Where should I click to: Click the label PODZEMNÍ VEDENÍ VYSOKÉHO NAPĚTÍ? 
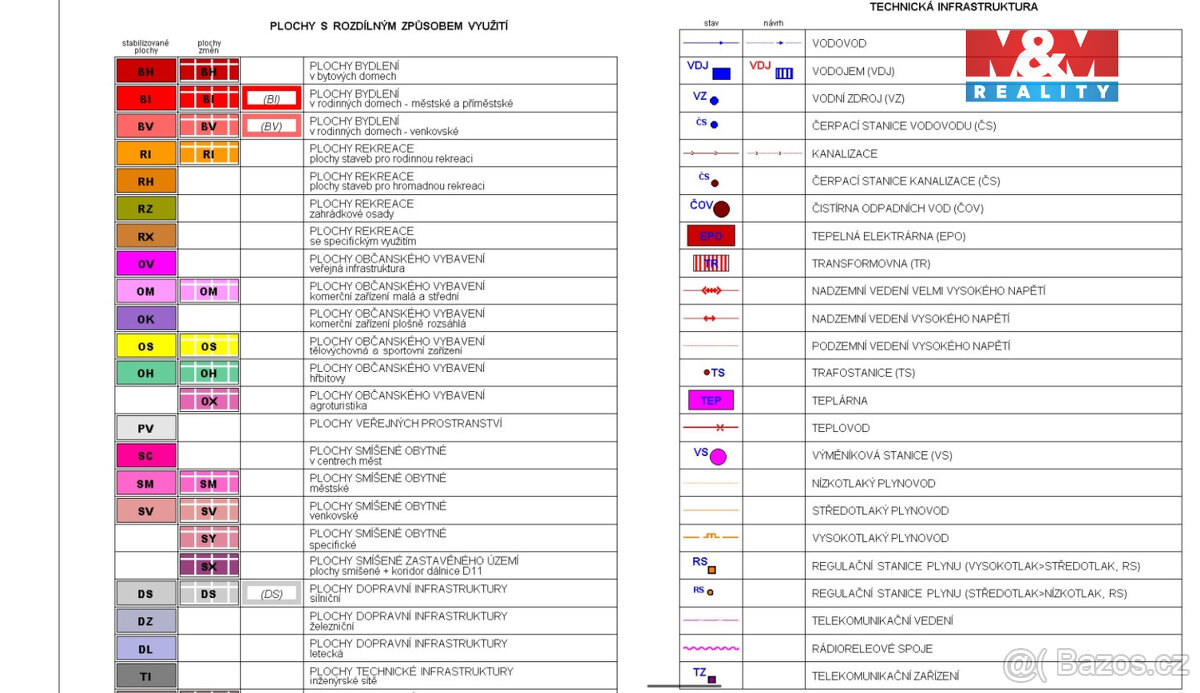pos(911,345)
